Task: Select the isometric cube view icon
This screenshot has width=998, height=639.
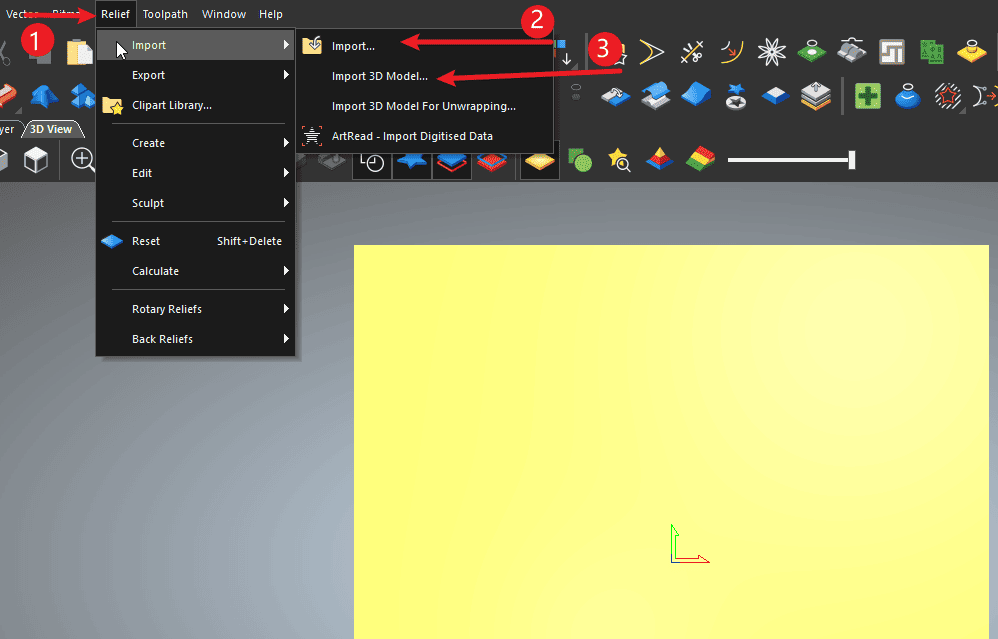Action: pyautogui.click(x=36, y=160)
